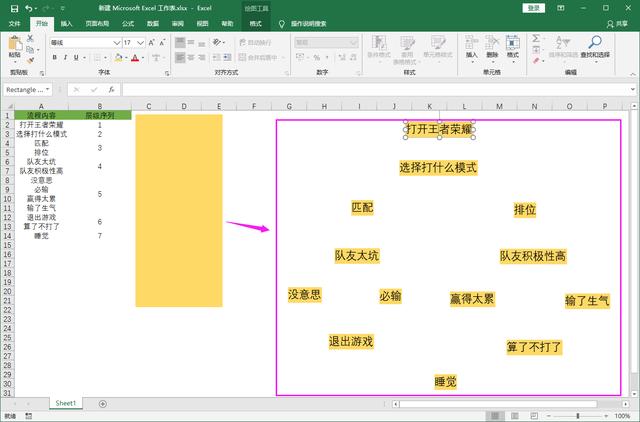Click the Format cells icon

[513, 46]
